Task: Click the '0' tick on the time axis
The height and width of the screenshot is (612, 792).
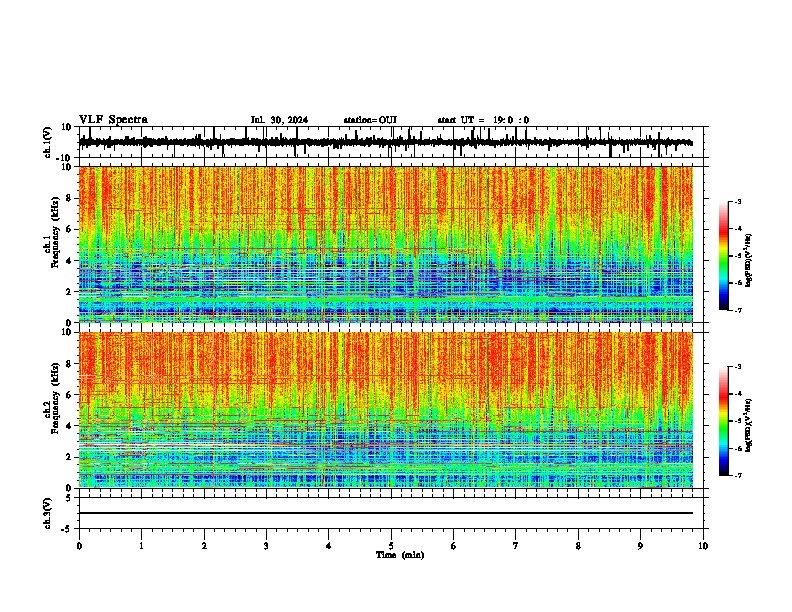Action: coord(79,546)
